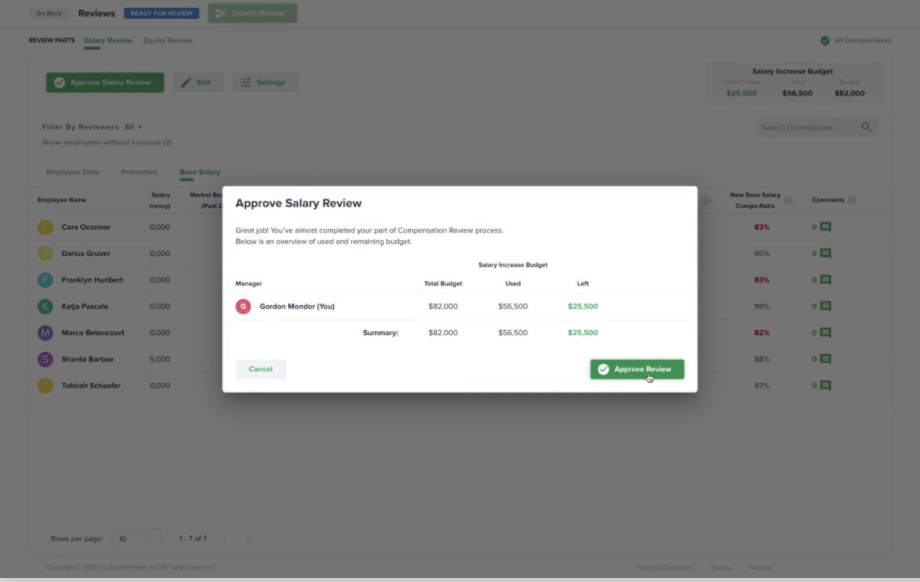The width and height of the screenshot is (920, 582).
Task: Cancel the Approve Salary Review dialog
Action: (x=260, y=369)
